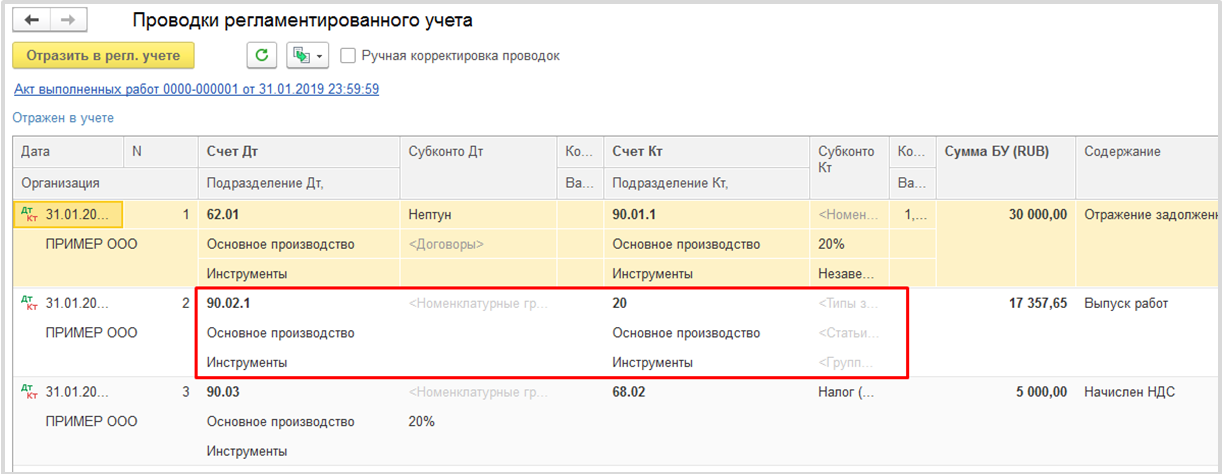Open the Акт выполненных работ 0000-000001 link

[x=196, y=89]
